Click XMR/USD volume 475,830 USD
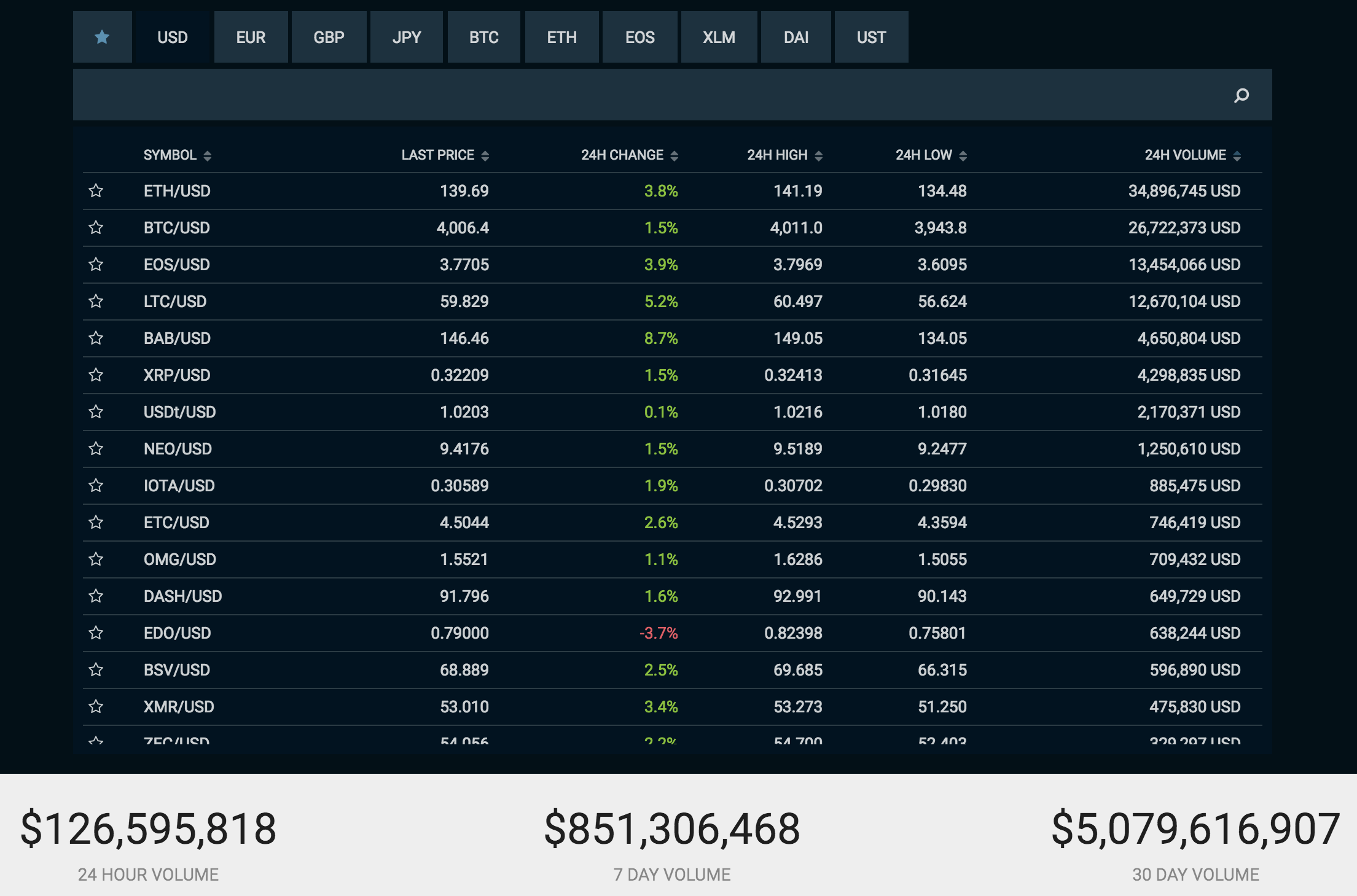Viewport: 1357px width, 896px height. pyautogui.click(x=1195, y=707)
